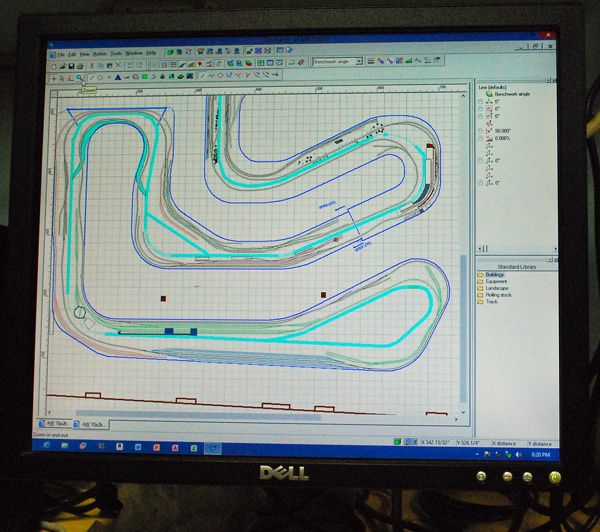
Task: Open the File menu
Action: click(61, 54)
